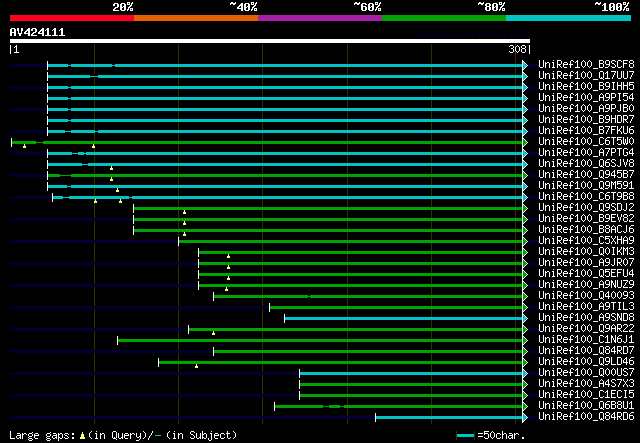The image size is (640, 443).
Task: Click the cyan alignment bar for UniRef100_Q00US7
Action: click(x=411, y=373)
